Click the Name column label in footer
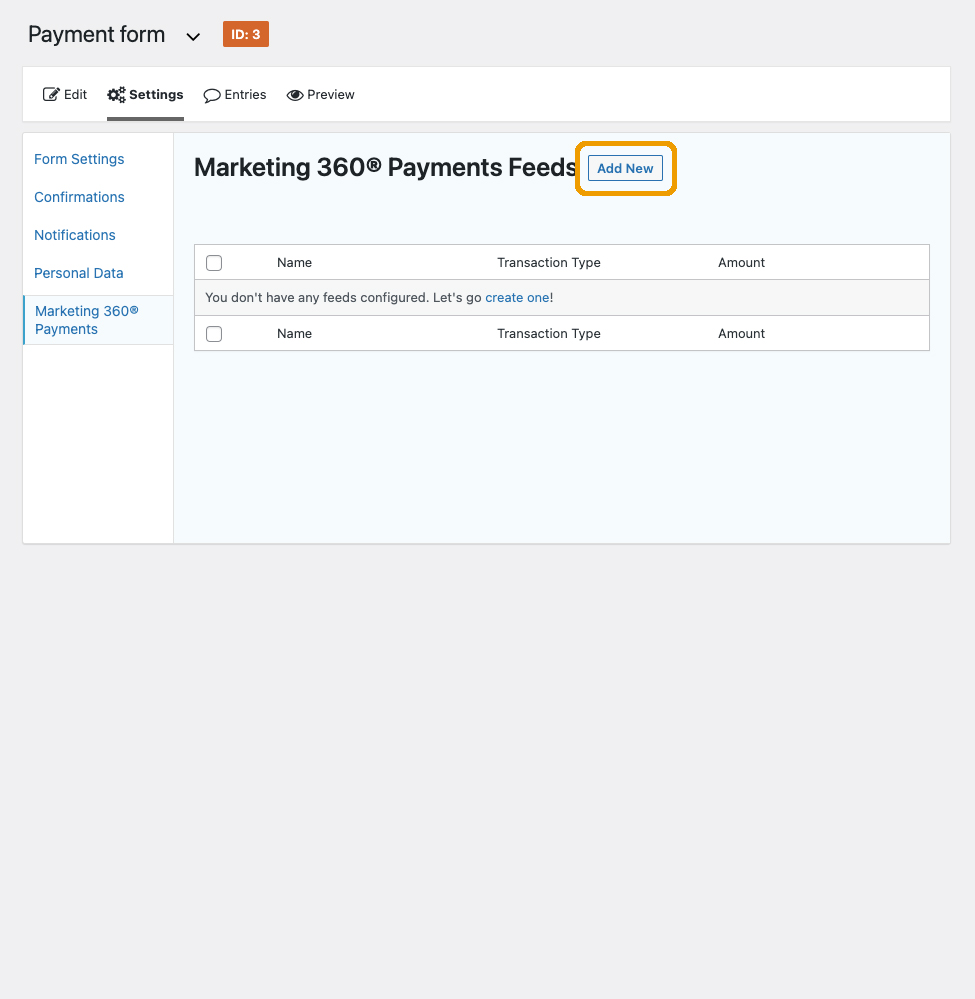This screenshot has height=999, width=975. [294, 334]
